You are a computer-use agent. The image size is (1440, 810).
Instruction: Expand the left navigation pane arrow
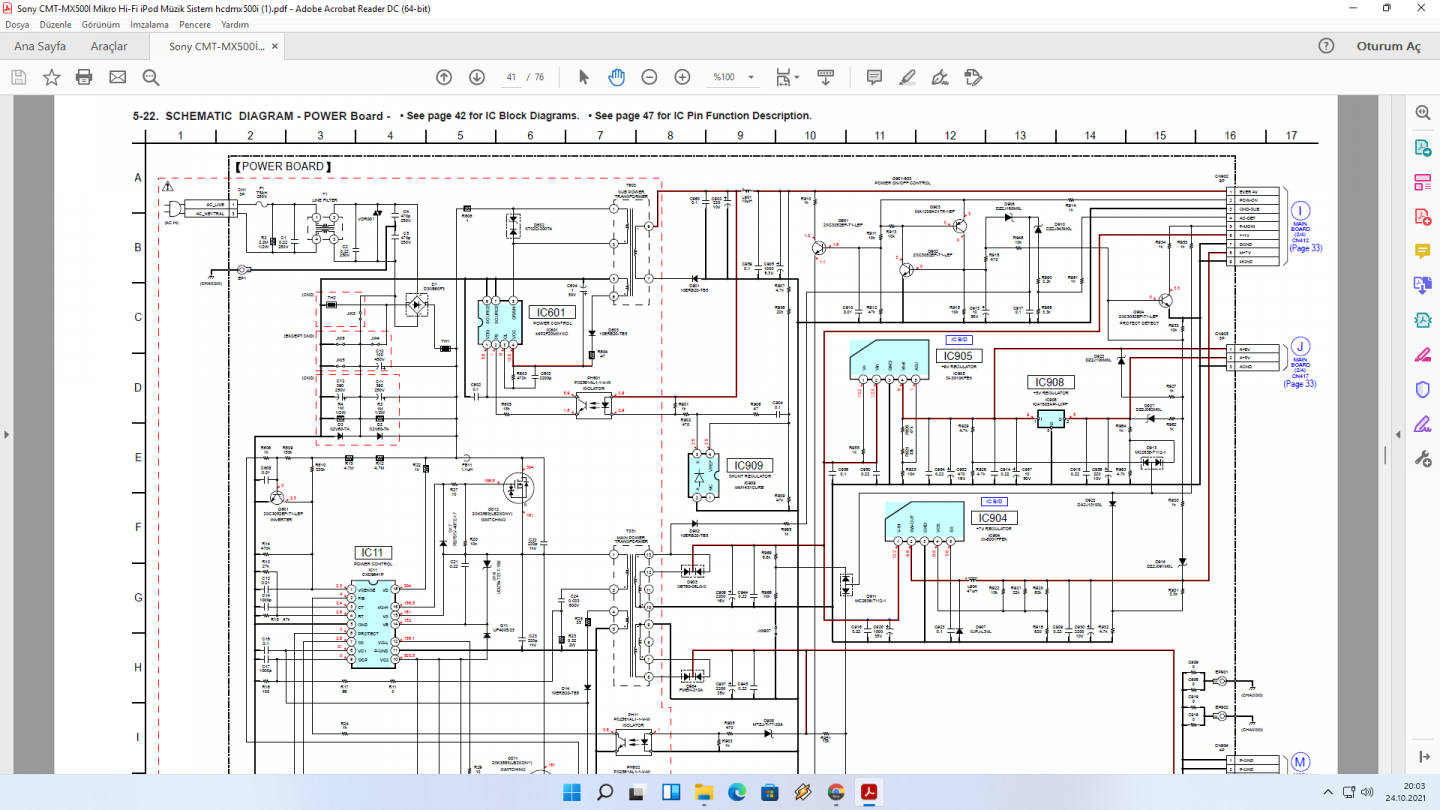pos(6,434)
